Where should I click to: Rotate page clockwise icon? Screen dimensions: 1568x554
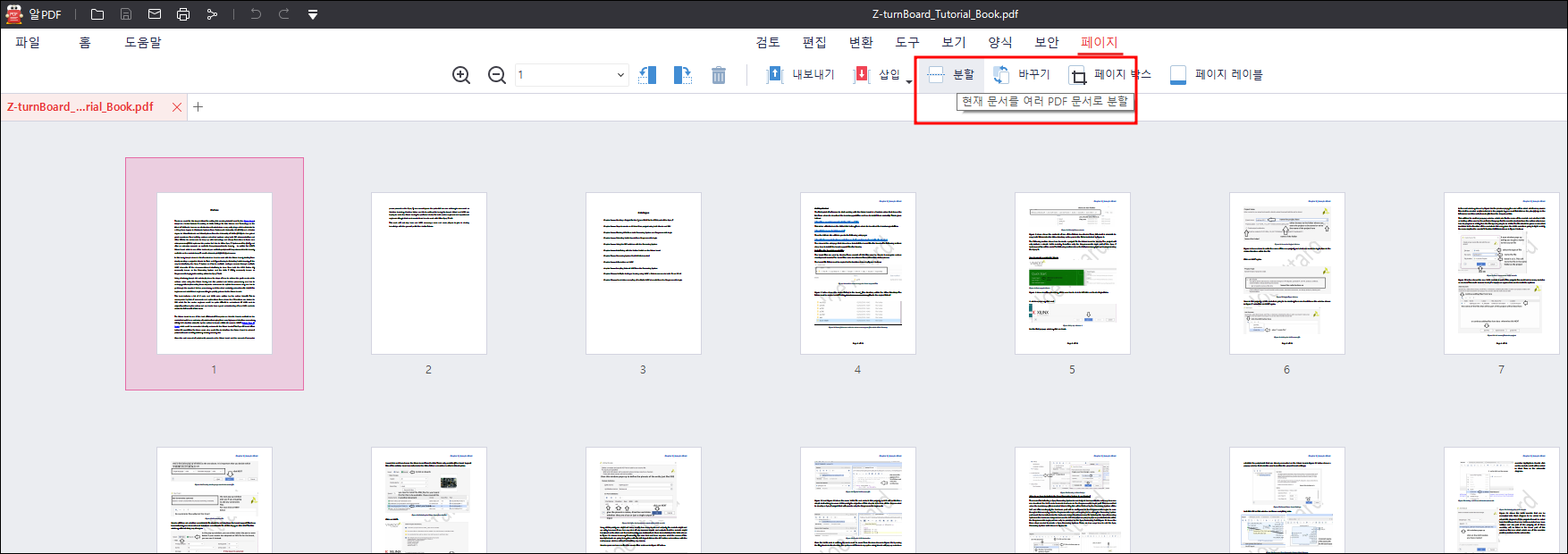pyautogui.click(x=683, y=75)
